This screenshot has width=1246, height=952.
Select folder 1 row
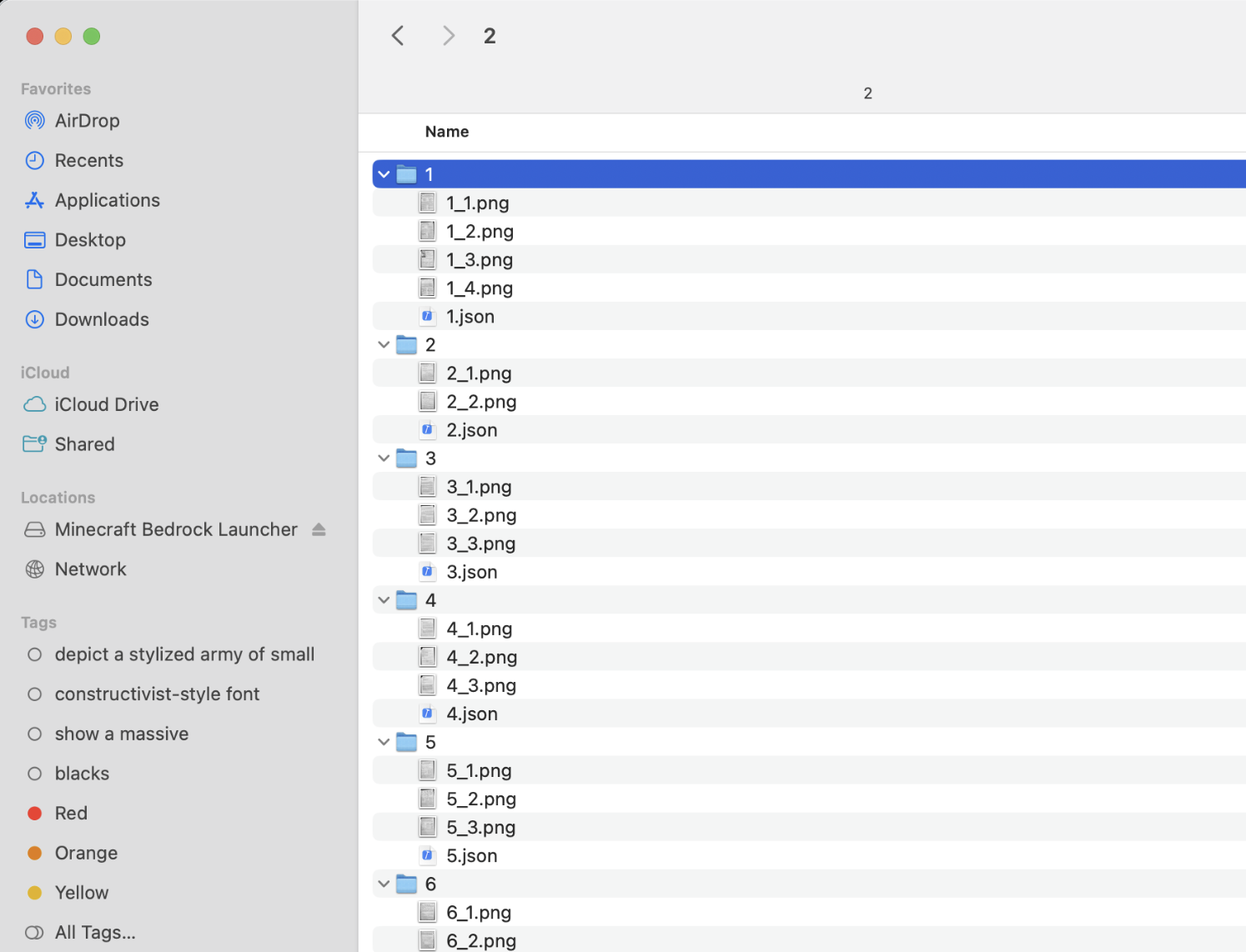tap(809, 174)
